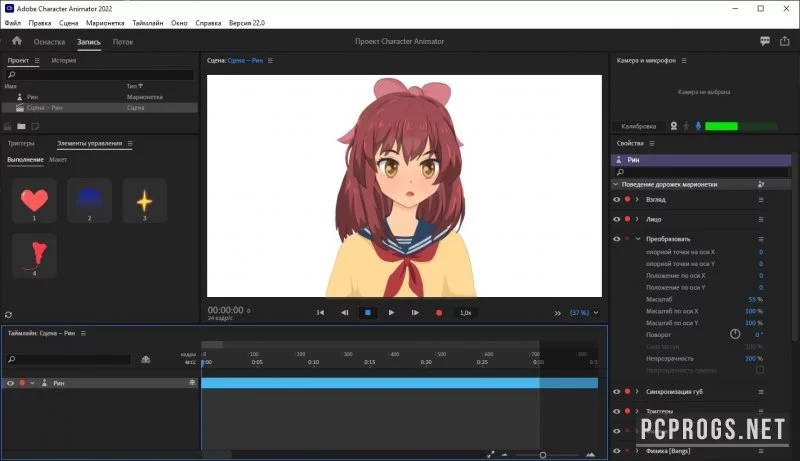Click the timeline zoom slider handle
This screenshot has height=461, width=800.
click(543, 454)
